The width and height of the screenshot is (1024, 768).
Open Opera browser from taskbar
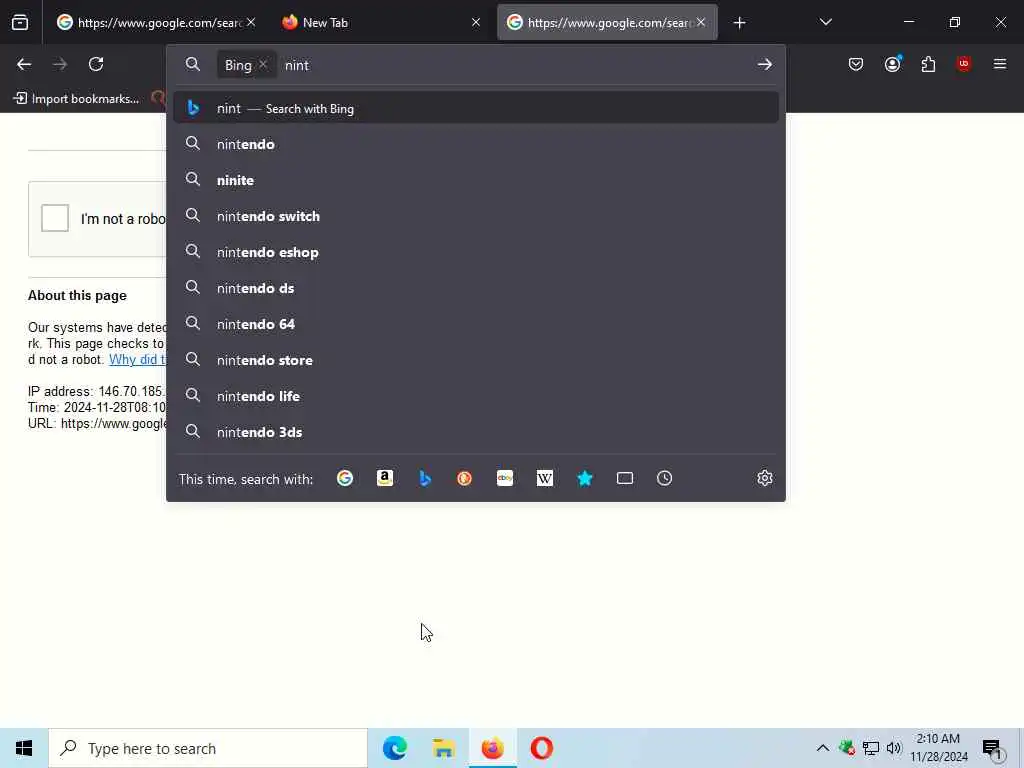click(x=541, y=748)
